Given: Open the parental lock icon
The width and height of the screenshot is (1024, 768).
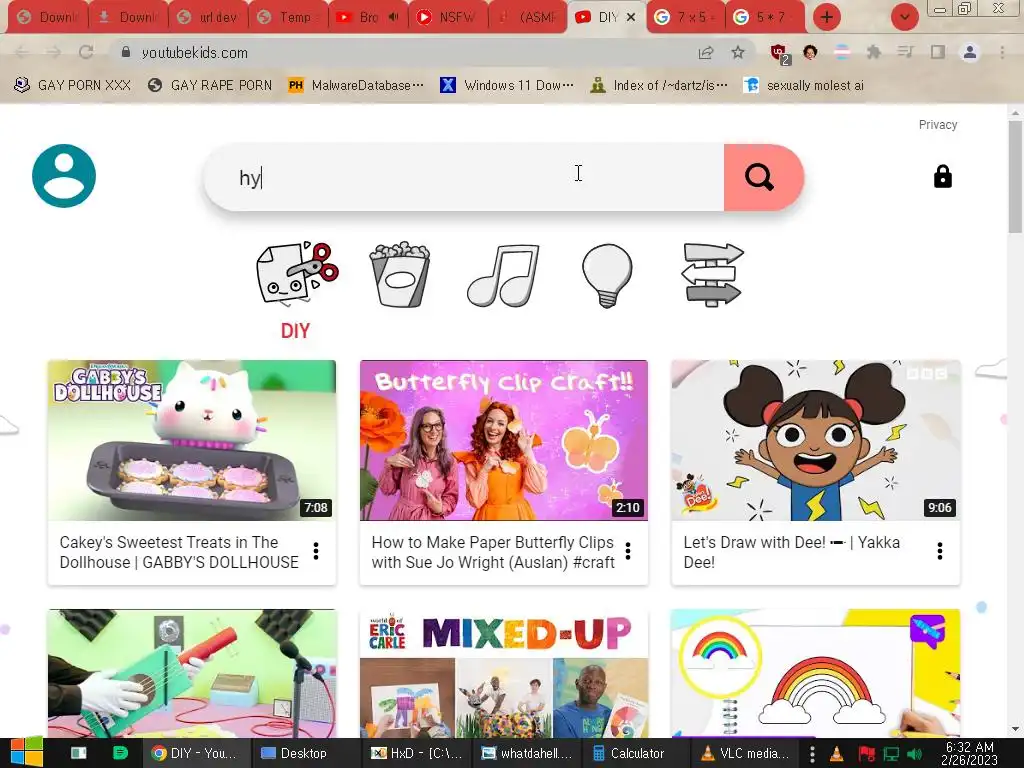Looking at the screenshot, I should click(x=942, y=176).
